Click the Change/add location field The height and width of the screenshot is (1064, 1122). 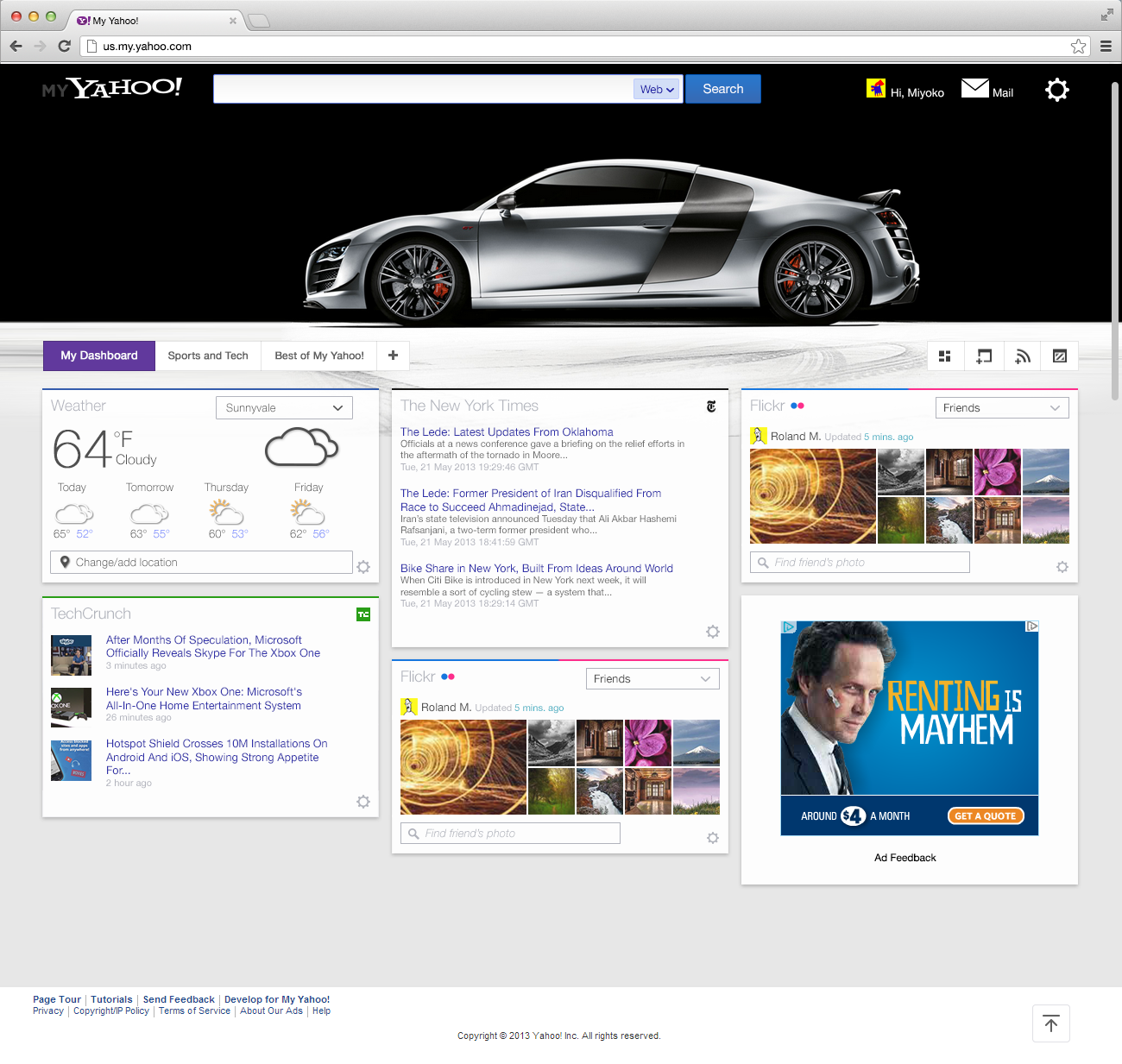(201, 562)
